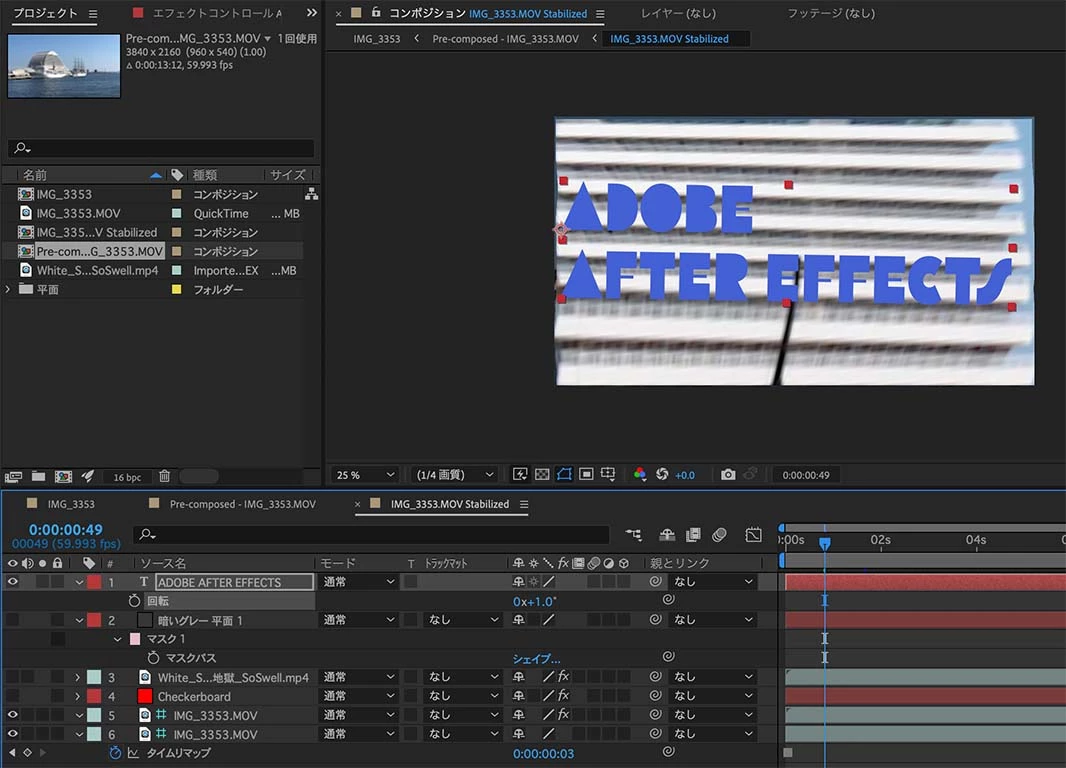Image resolution: width=1066 pixels, height=768 pixels.
Task: Open parent link dropdown for text layer
Action: coord(713,582)
